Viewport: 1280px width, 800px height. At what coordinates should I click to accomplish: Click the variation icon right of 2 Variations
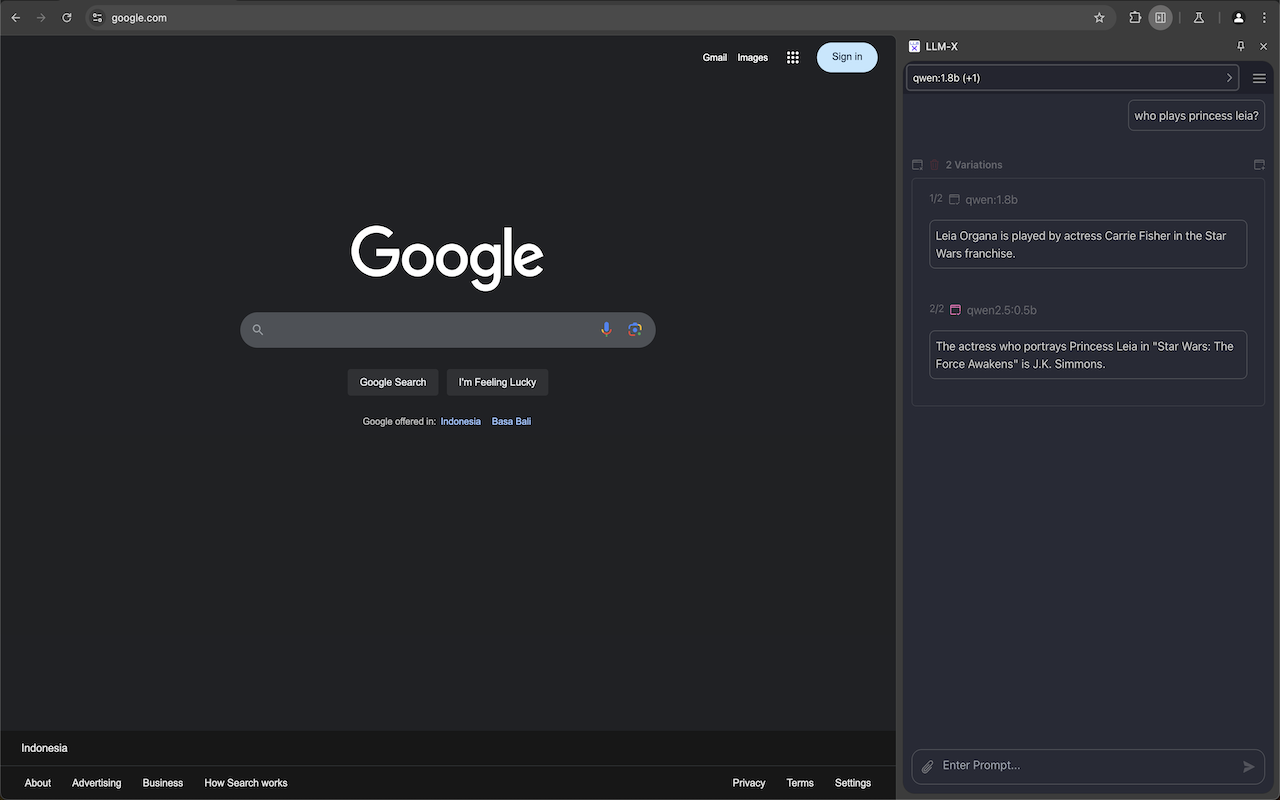point(1259,165)
